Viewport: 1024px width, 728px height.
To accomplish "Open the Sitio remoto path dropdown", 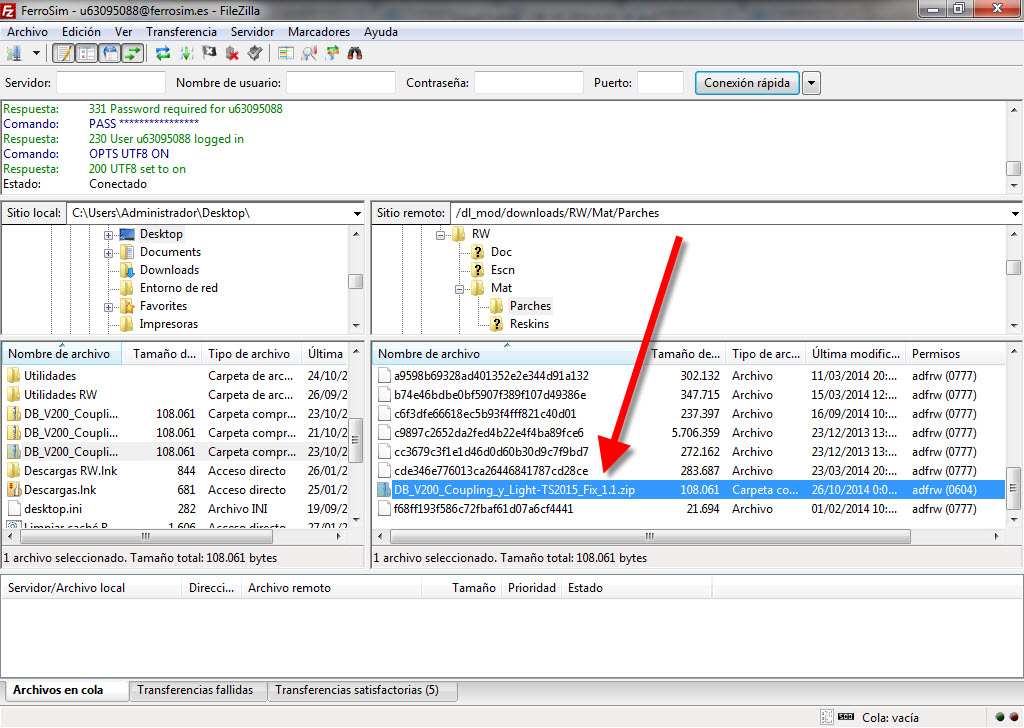I will click(x=1015, y=213).
